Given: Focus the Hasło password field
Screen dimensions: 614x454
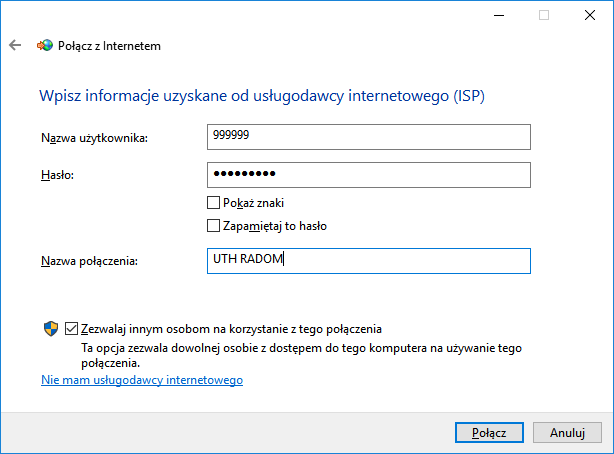Looking at the screenshot, I should point(367,174).
